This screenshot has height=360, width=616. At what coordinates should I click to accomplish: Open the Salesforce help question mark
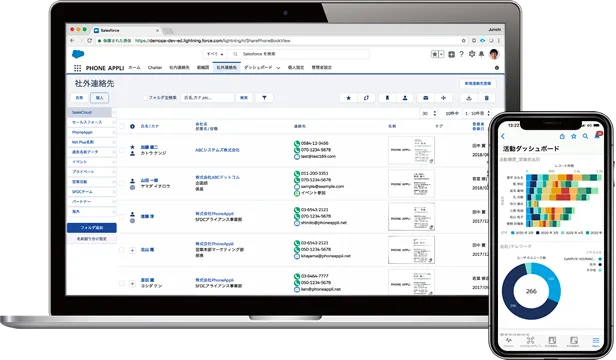pos(462,54)
